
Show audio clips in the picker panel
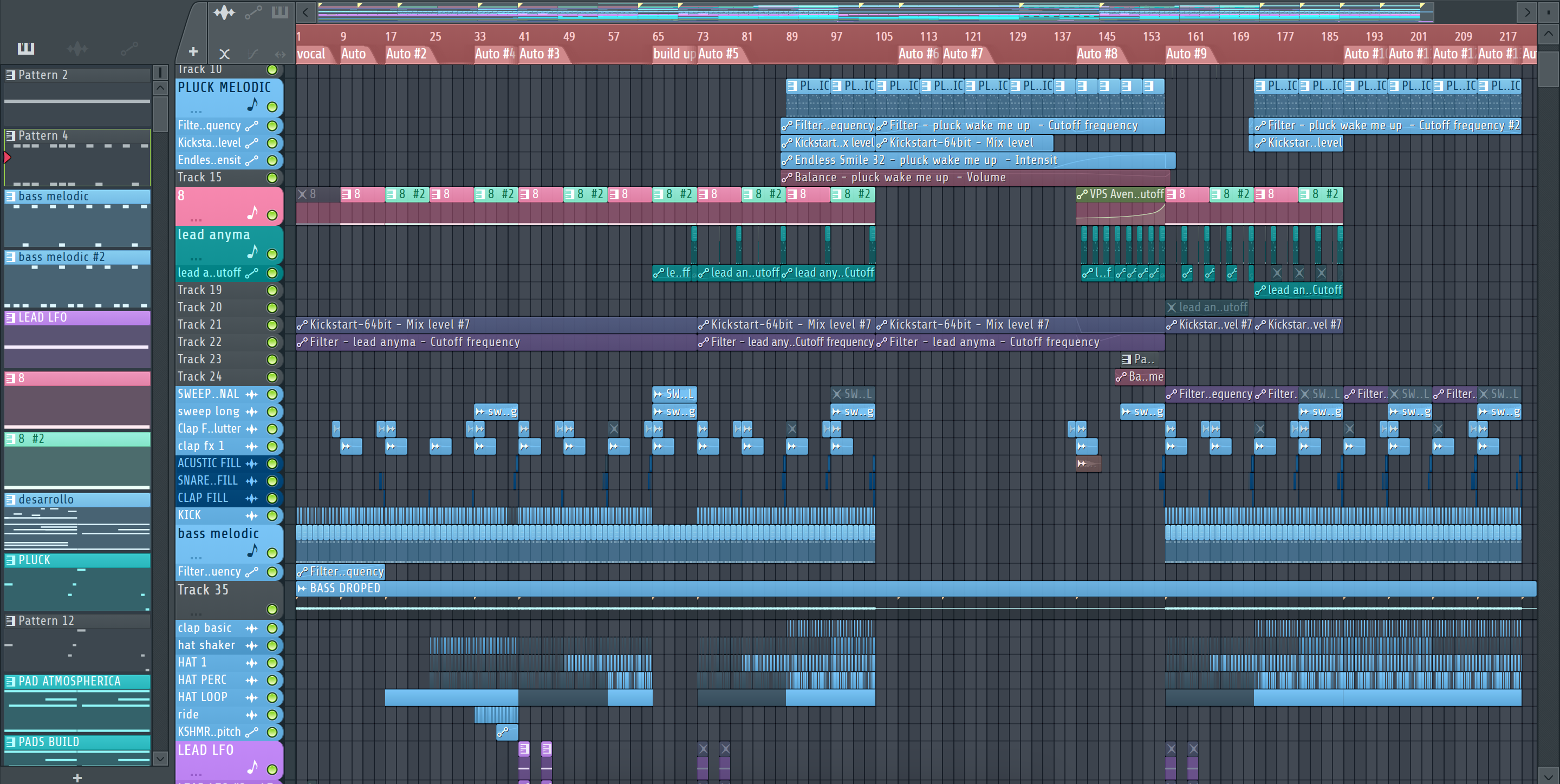coord(77,48)
